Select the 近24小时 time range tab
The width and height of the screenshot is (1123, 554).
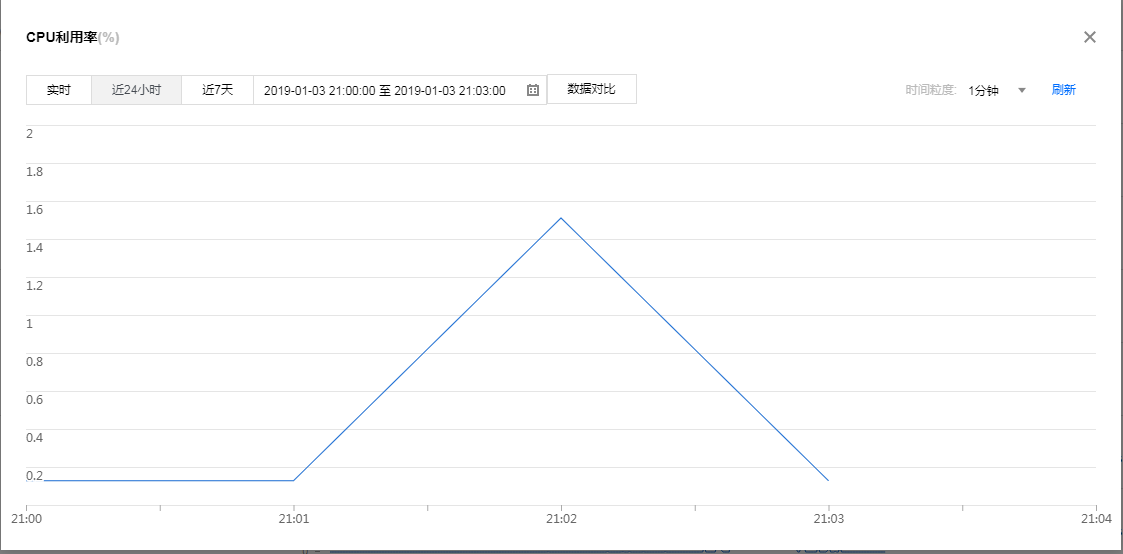pyautogui.click(x=136, y=90)
